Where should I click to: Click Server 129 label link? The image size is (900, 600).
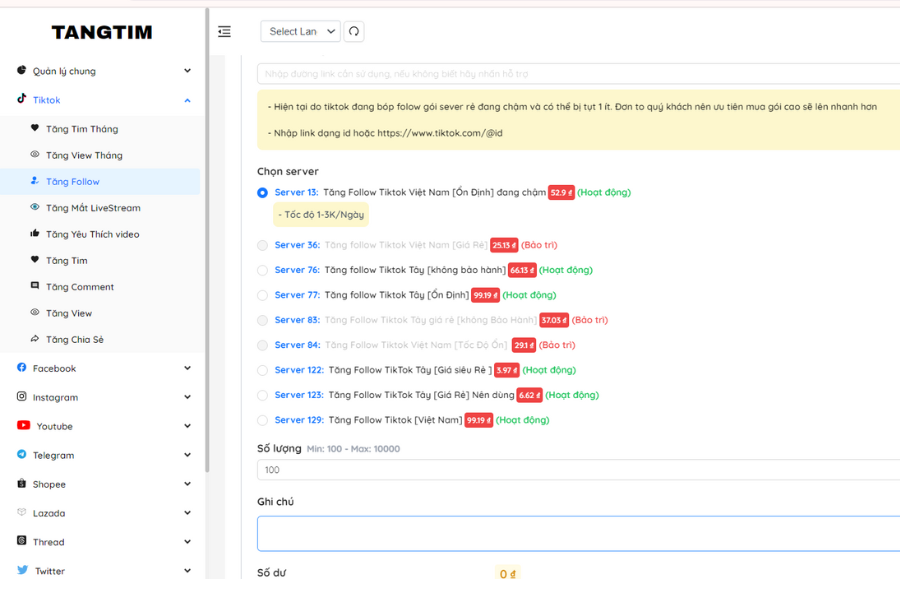299,420
